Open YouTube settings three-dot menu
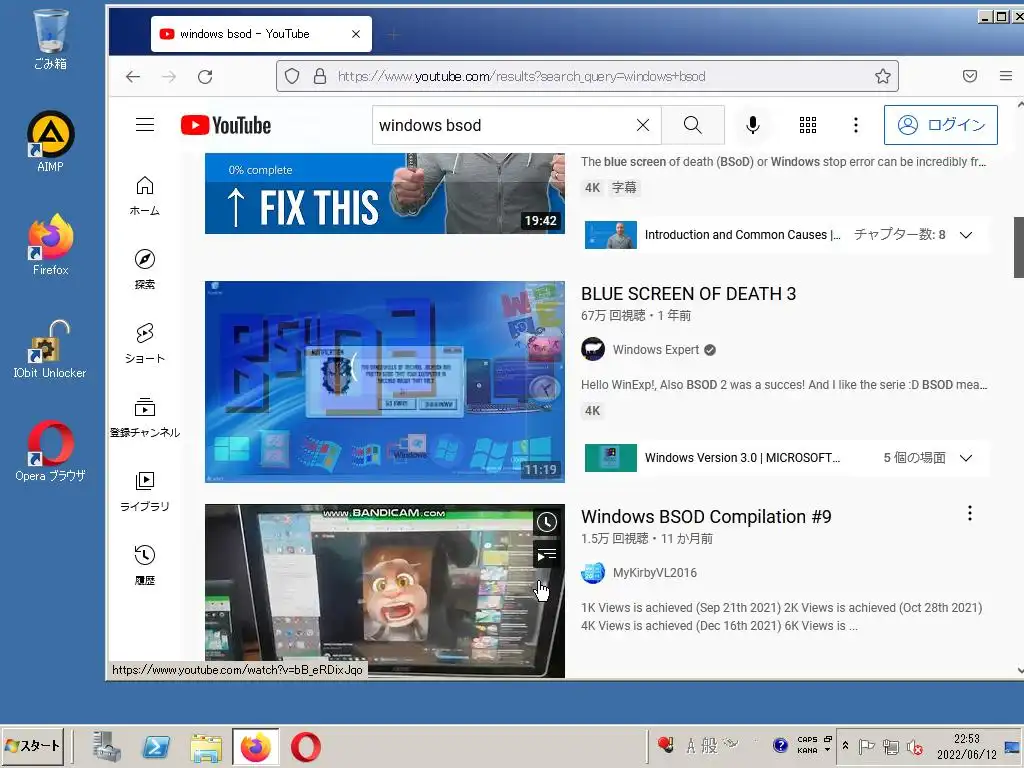Screen dimensions: 1024x768 click(856, 125)
